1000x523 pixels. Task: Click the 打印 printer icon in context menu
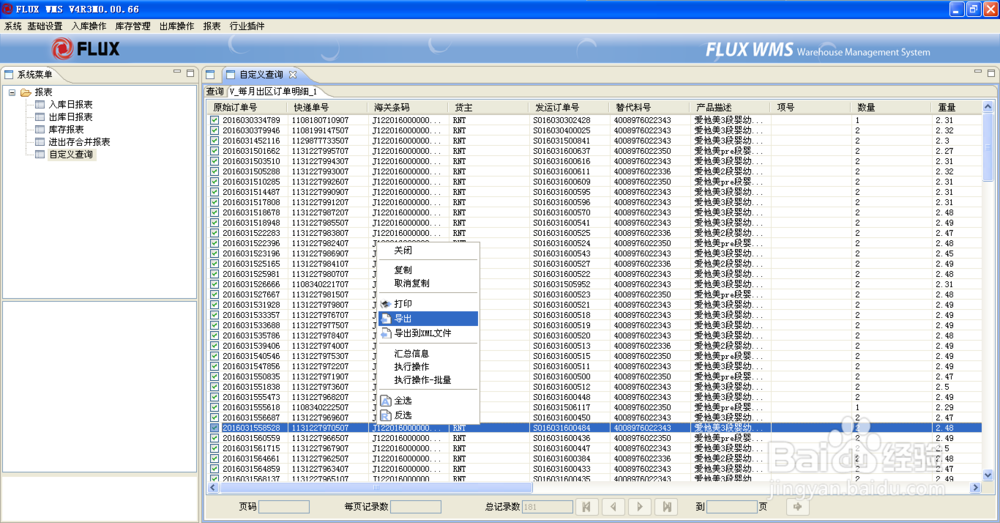[385, 304]
